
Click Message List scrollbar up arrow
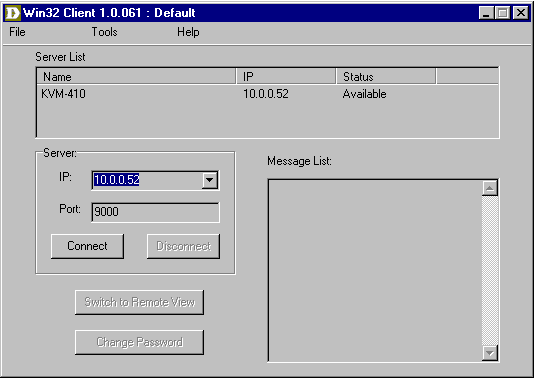tap(490, 188)
